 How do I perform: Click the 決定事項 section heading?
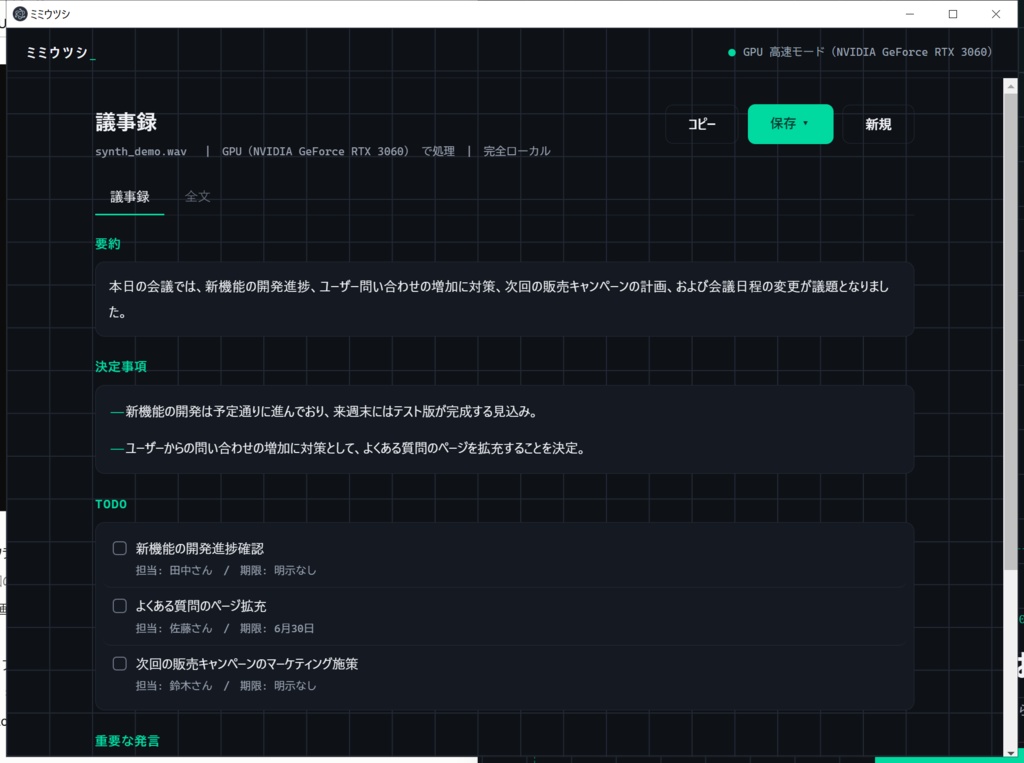coord(121,366)
